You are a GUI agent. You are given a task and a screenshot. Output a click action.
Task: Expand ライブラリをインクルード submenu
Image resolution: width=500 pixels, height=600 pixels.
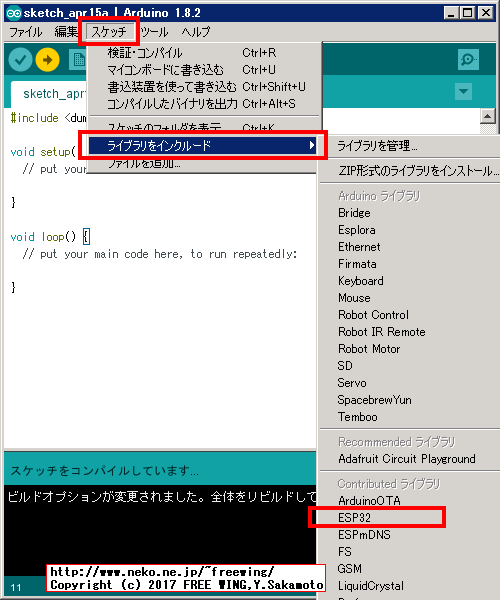(202, 146)
